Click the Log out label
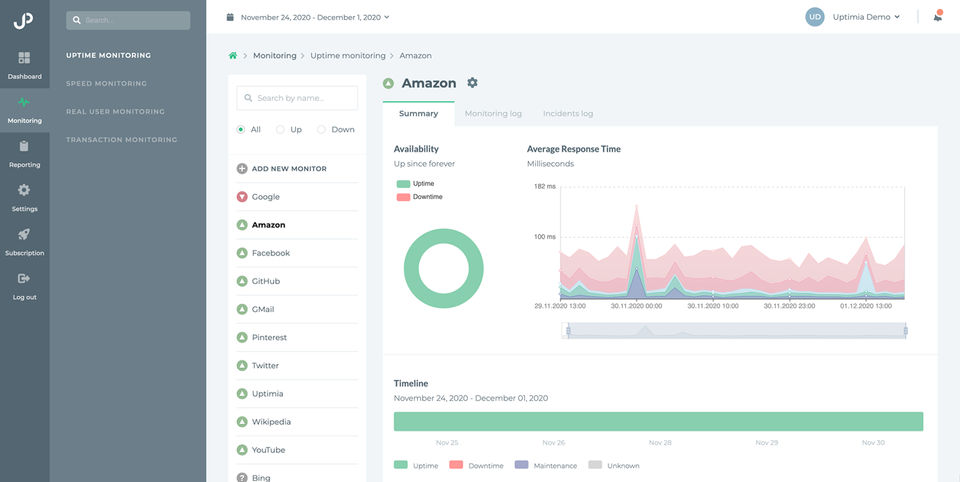Screen dimensions: 960x482 (x=24, y=297)
